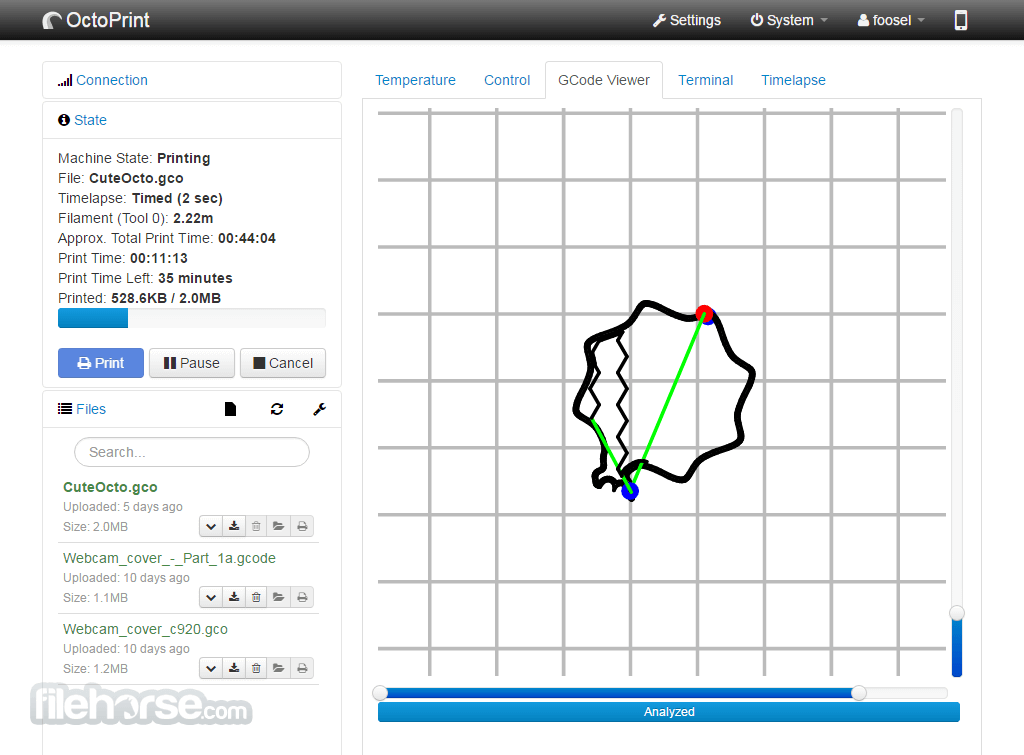Load CuteOcto.gco with folder icon

(x=279, y=526)
